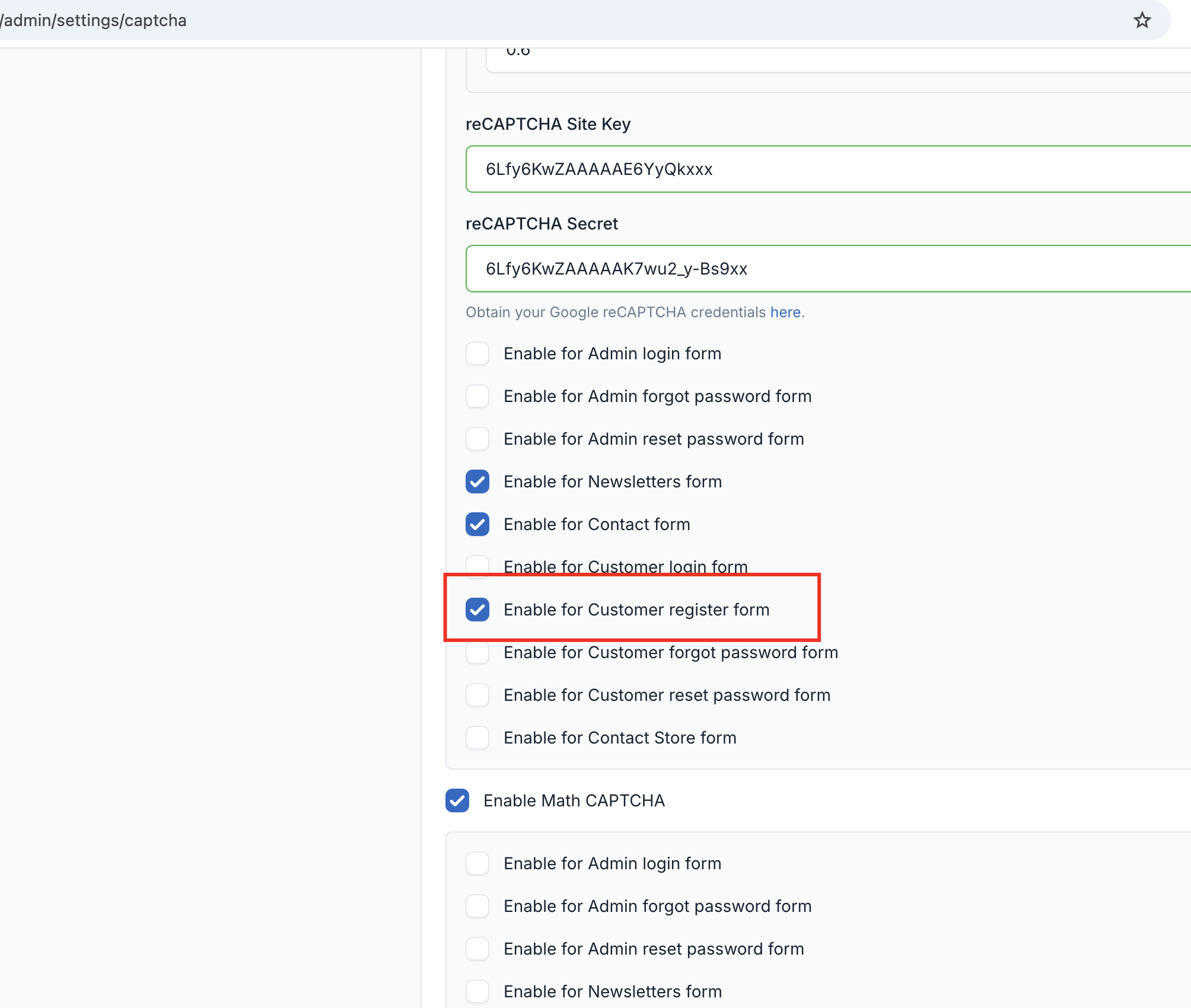Uncheck Enable for Customer register form
The width and height of the screenshot is (1191, 1008).
click(477, 610)
